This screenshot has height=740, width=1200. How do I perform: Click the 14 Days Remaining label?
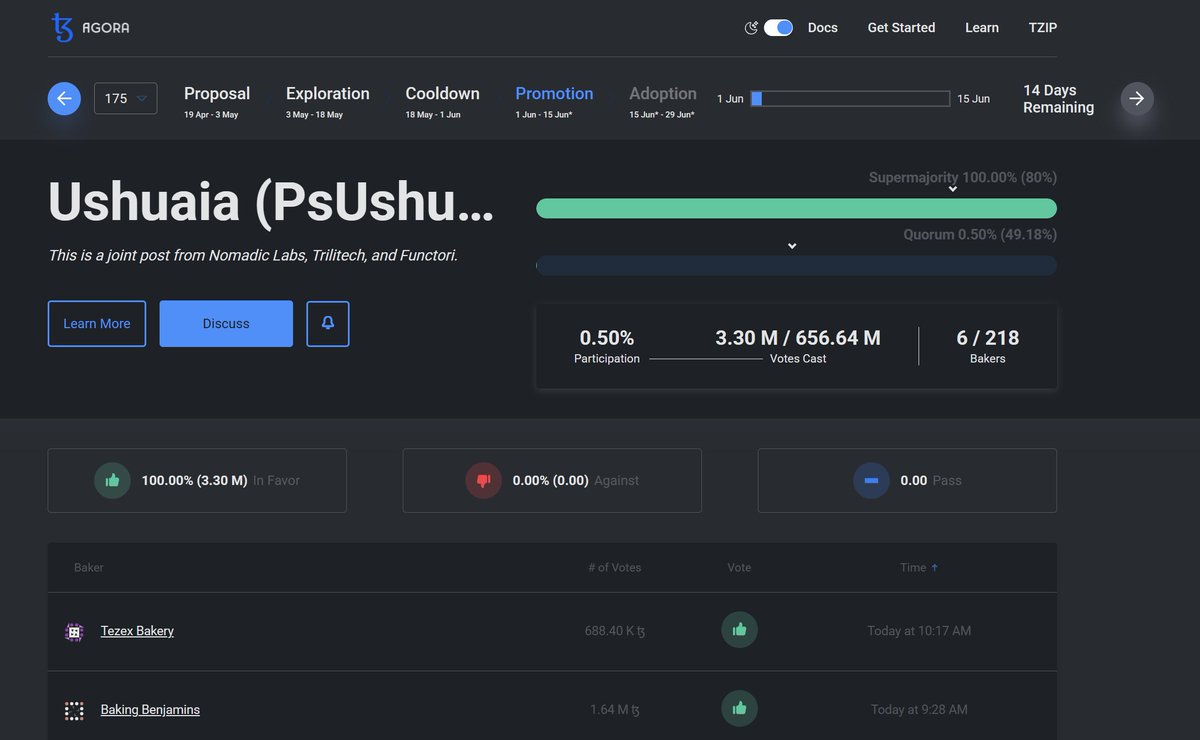pos(1058,99)
